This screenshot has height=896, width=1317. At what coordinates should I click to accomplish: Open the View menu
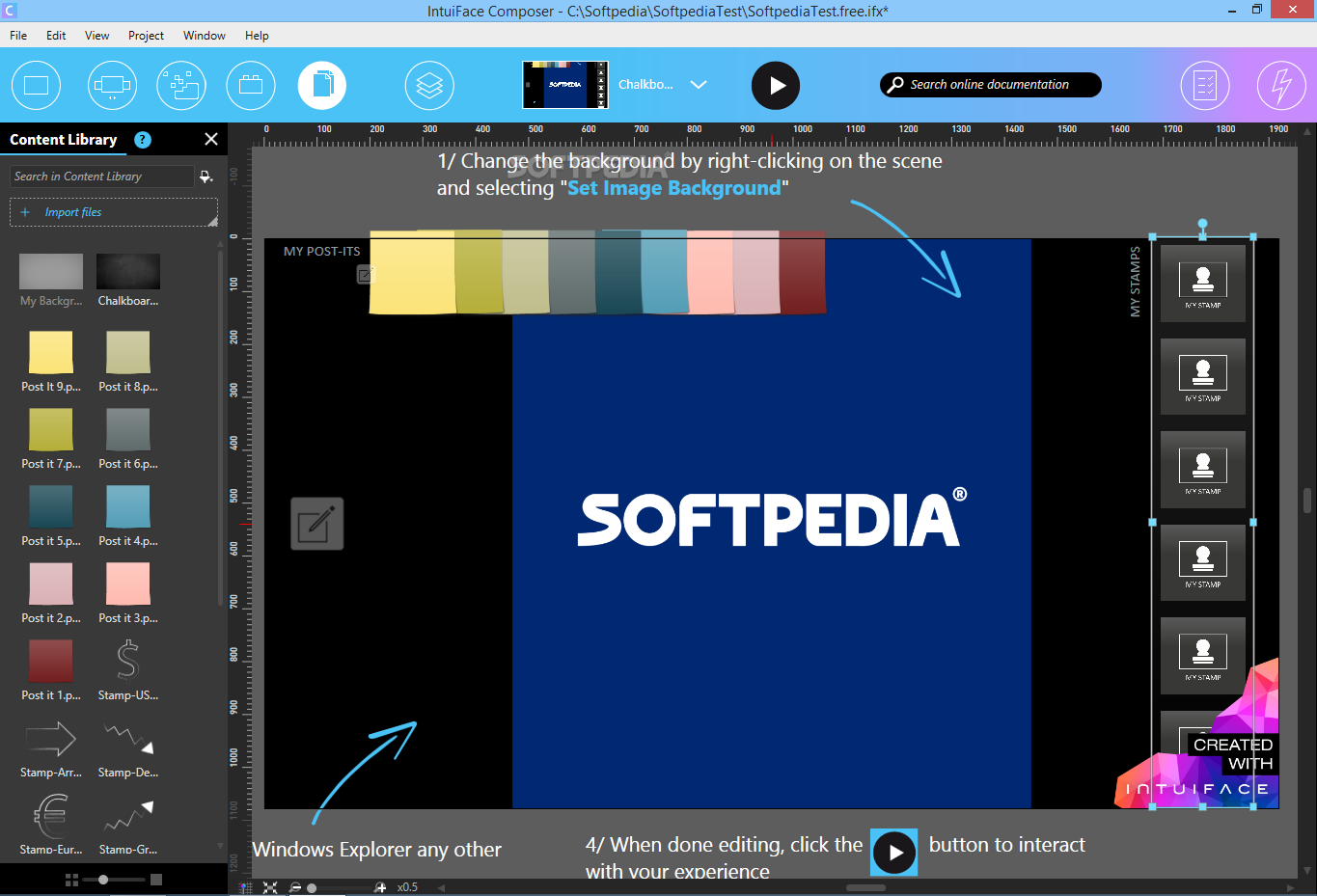point(96,36)
